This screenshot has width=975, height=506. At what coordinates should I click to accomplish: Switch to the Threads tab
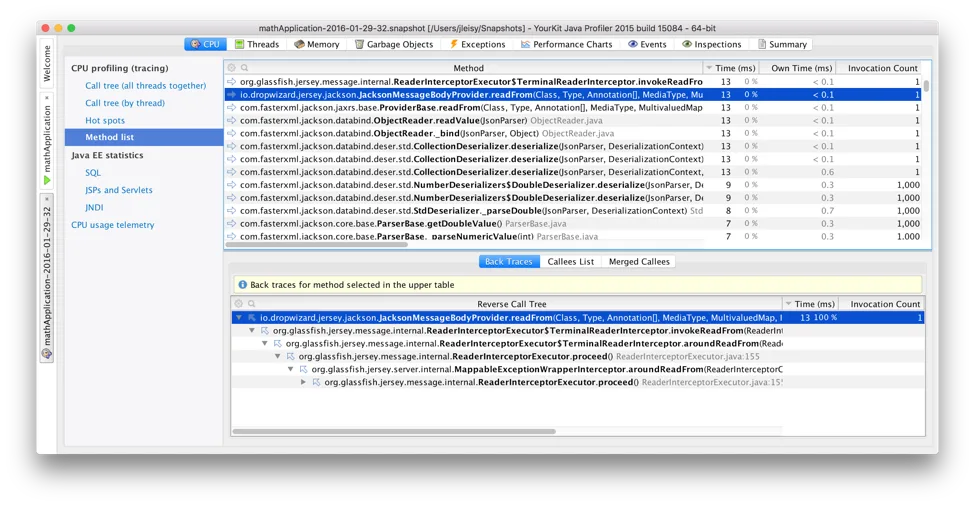pos(256,44)
